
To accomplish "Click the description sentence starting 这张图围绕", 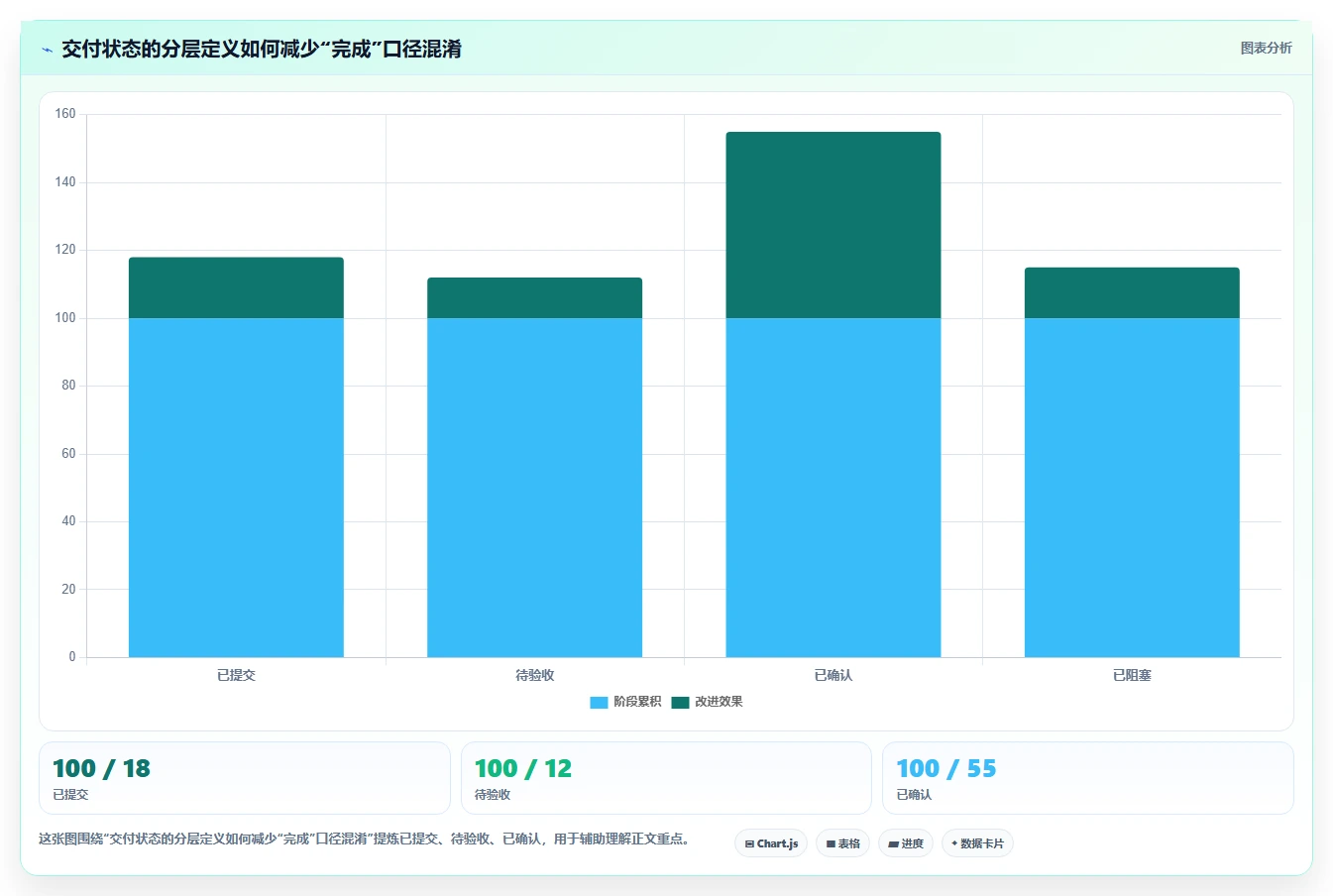I will pos(364,840).
